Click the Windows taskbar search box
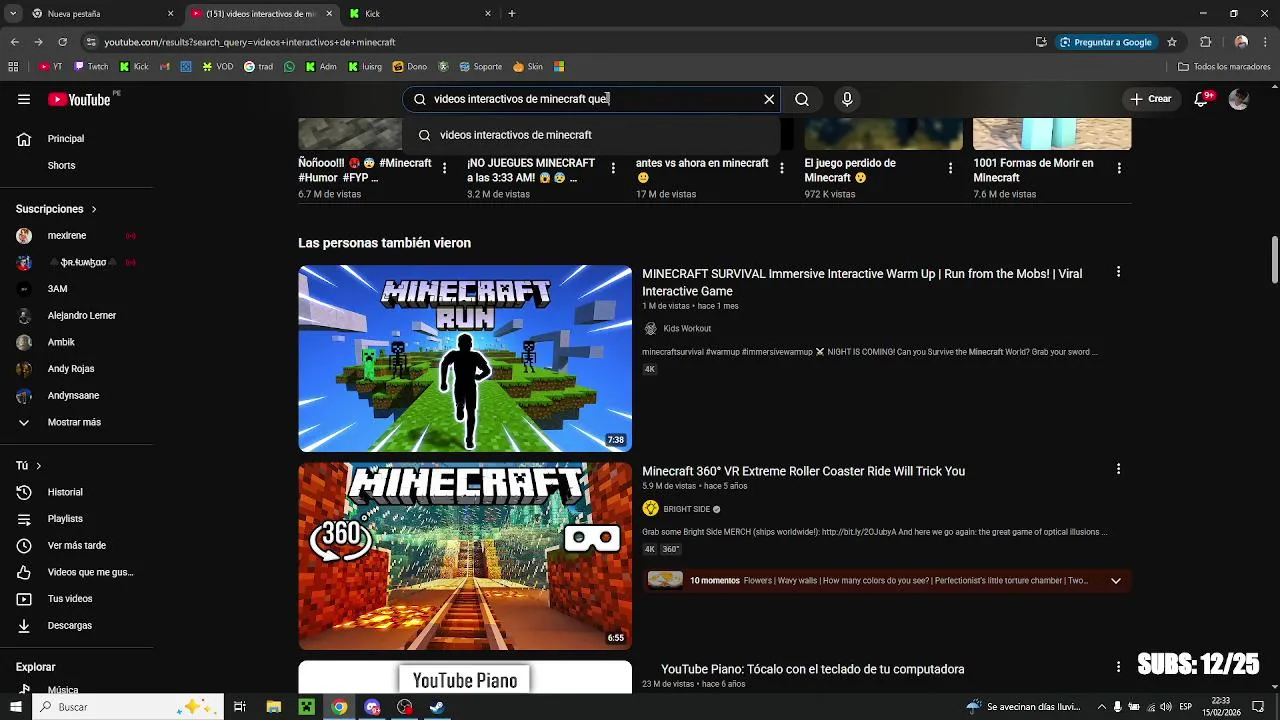This screenshot has width=1280, height=720. (x=127, y=707)
